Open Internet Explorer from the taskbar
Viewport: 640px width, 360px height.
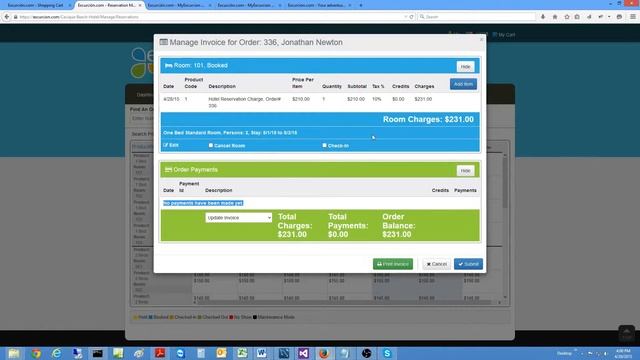(x=56, y=353)
